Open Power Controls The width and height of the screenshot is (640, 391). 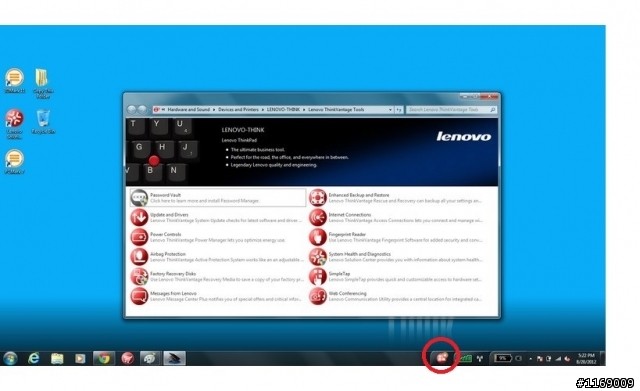click(218, 237)
